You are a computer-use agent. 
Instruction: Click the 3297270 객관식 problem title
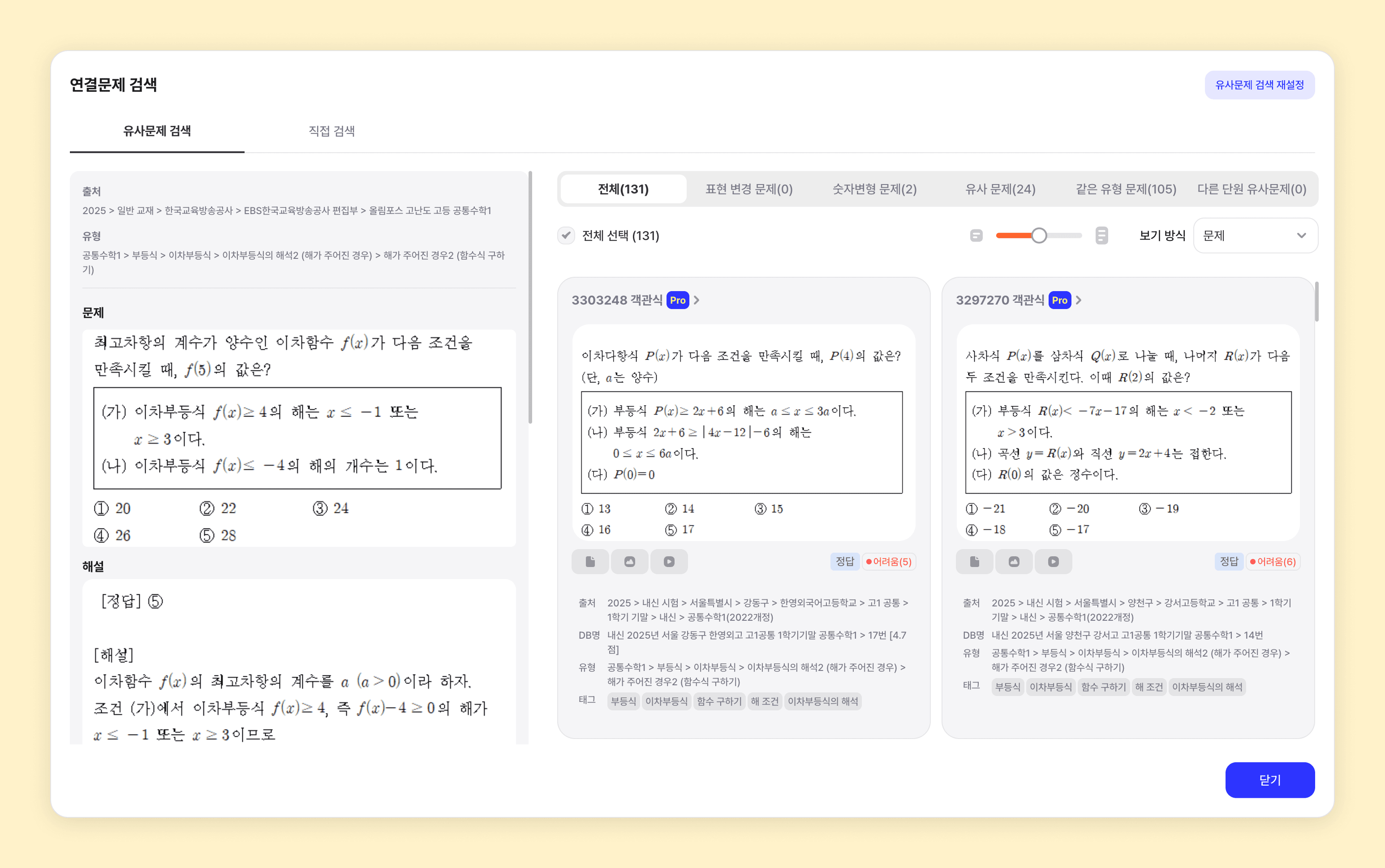(x=1000, y=300)
